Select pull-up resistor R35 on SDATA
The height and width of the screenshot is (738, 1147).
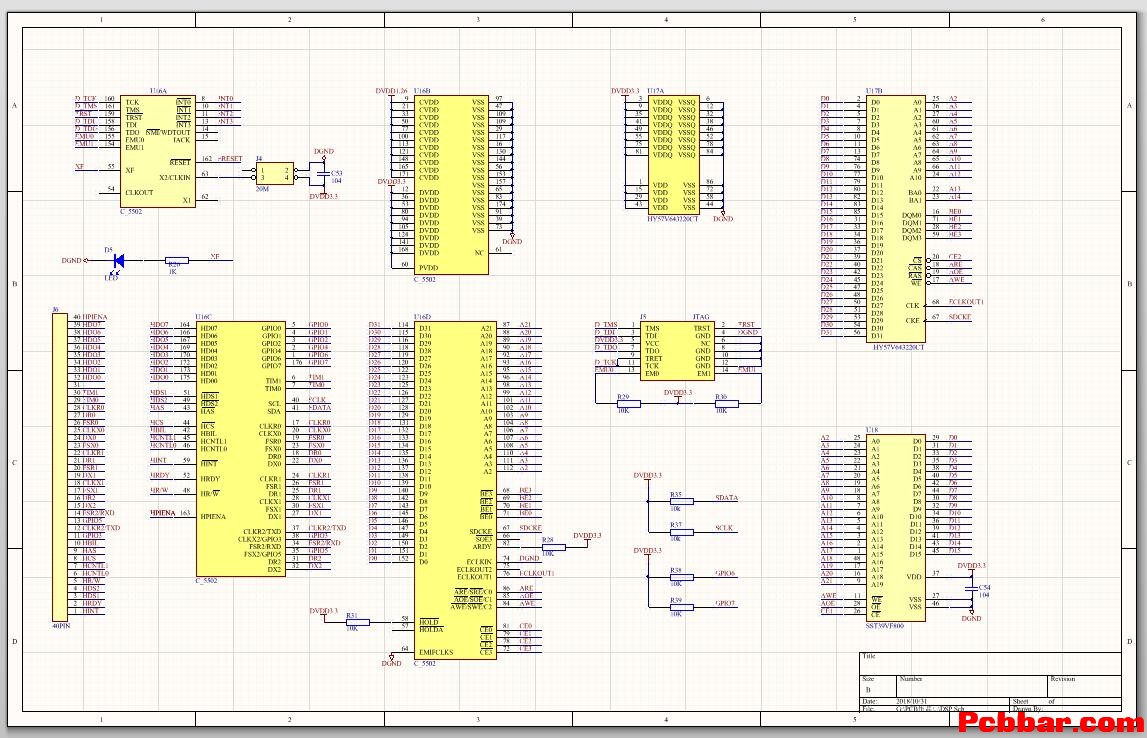681,502
